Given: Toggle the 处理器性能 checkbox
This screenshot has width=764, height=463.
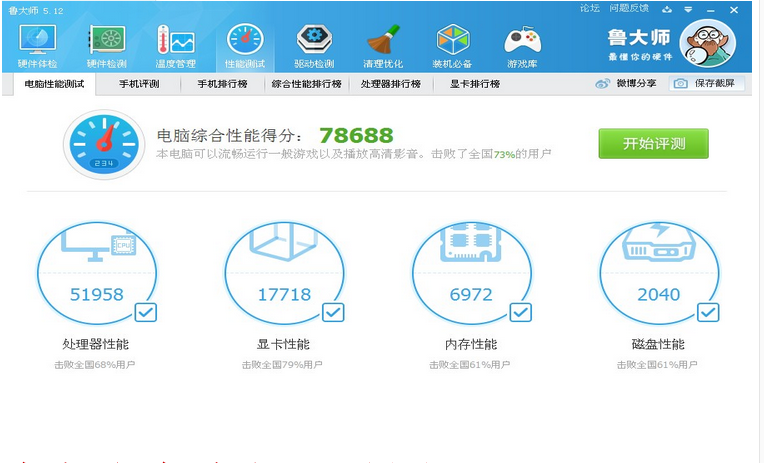Looking at the screenshot, I should (146, 312).
